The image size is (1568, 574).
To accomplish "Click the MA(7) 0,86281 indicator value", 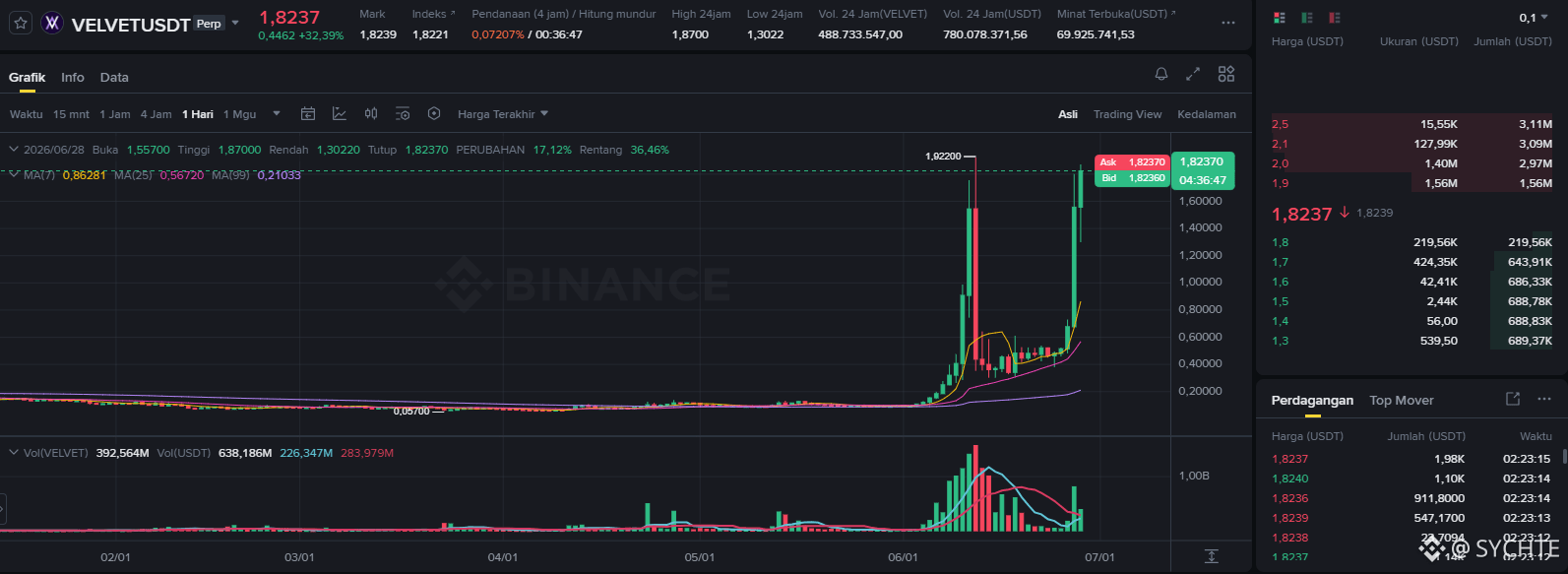I will pos(84,174).
